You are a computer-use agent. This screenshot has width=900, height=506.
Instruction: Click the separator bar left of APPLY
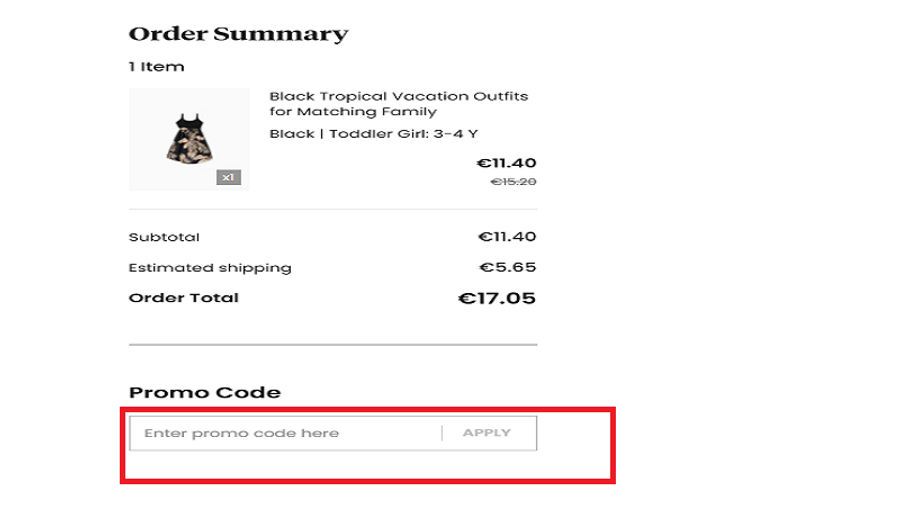[x=442, y=433]
